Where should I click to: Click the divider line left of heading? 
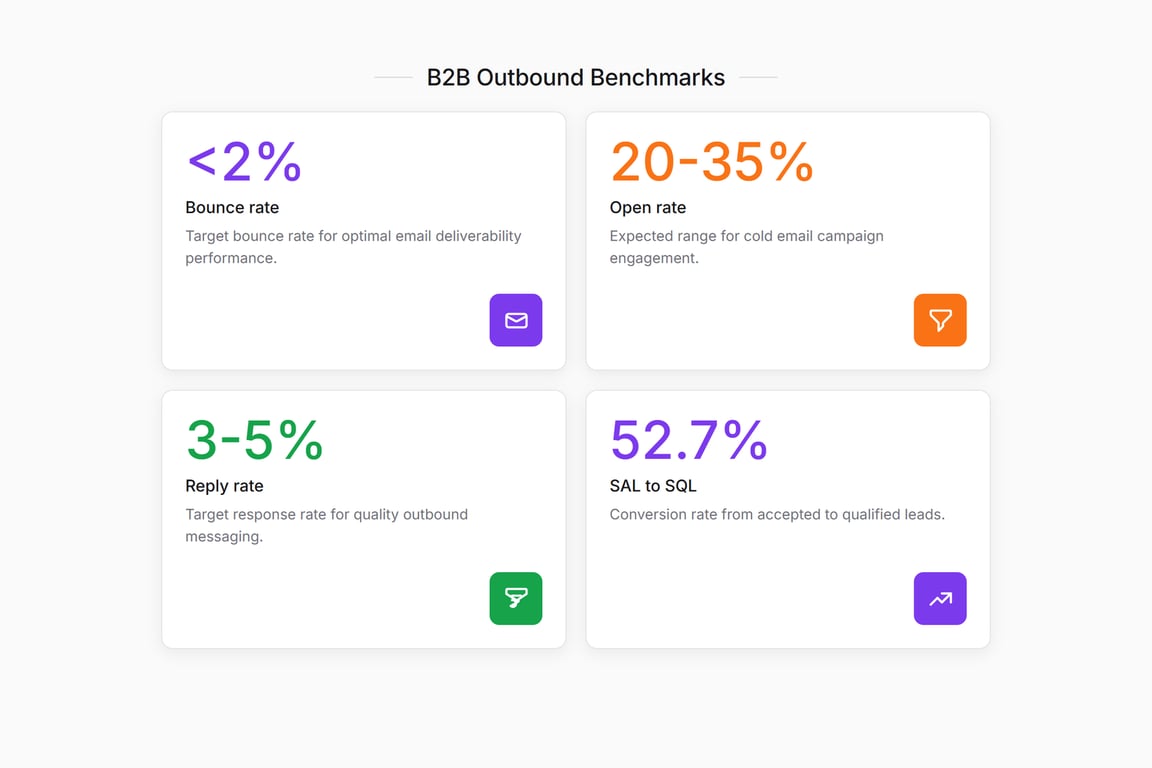click(x=393, y=76)
